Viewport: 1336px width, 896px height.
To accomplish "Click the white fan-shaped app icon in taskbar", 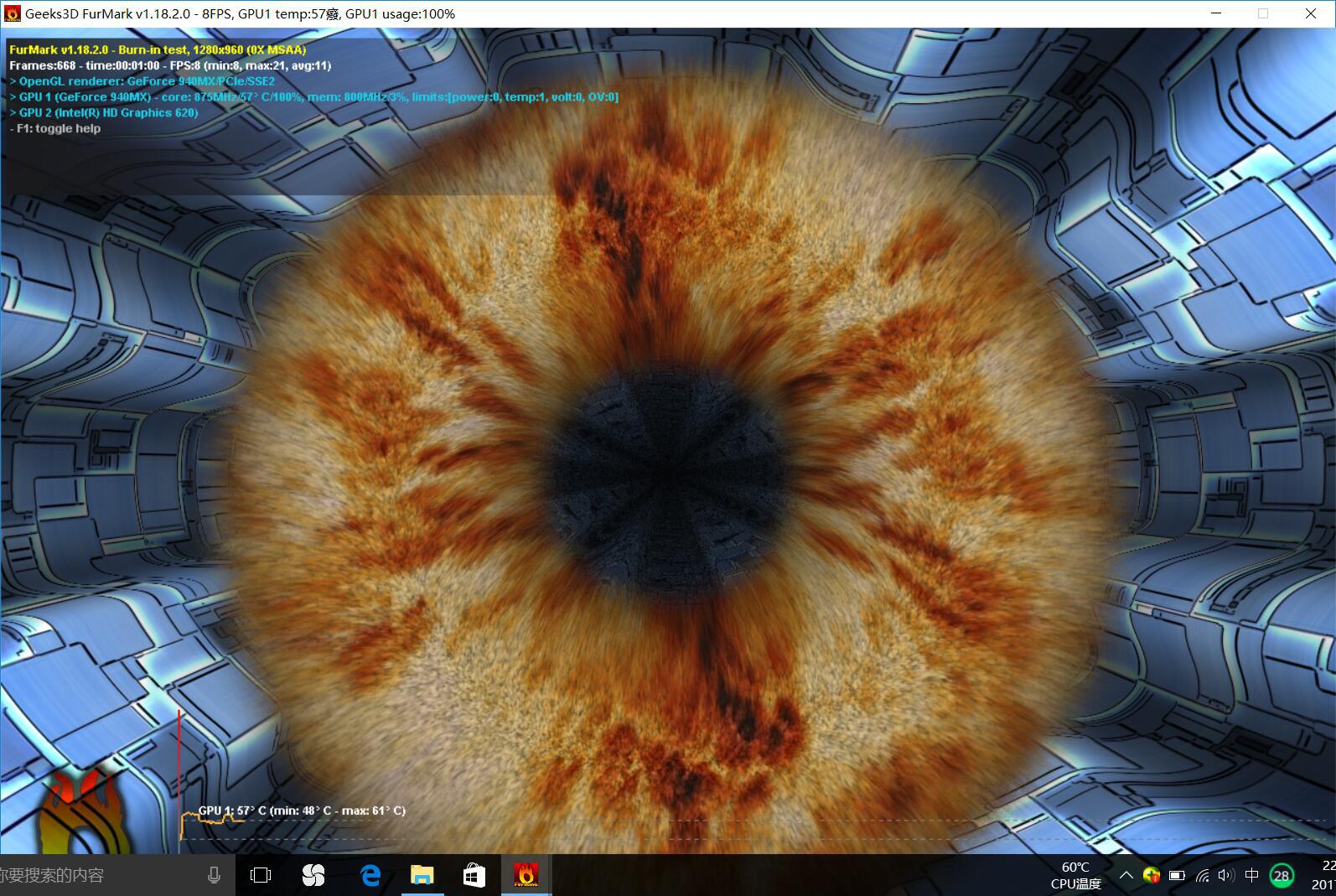I will tap(313, 875).
